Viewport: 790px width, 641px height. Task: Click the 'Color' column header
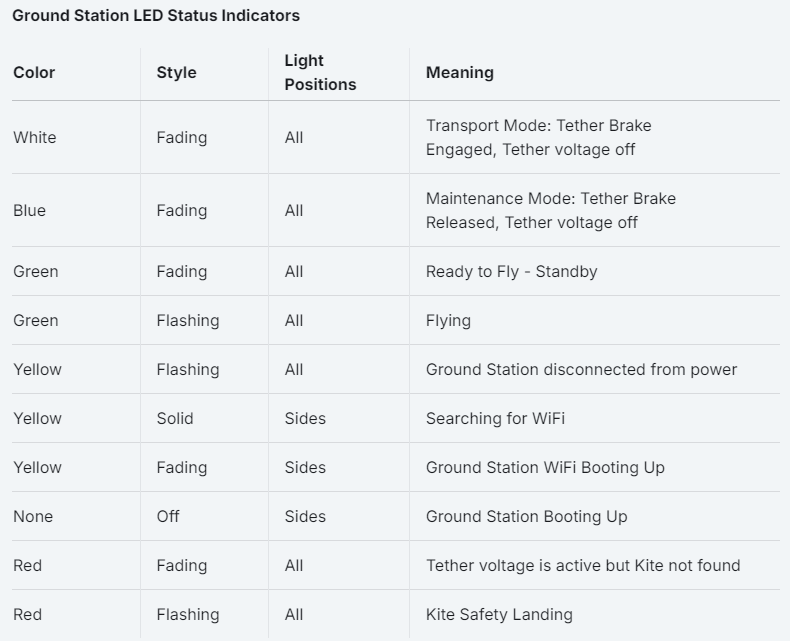pos(34,72)
